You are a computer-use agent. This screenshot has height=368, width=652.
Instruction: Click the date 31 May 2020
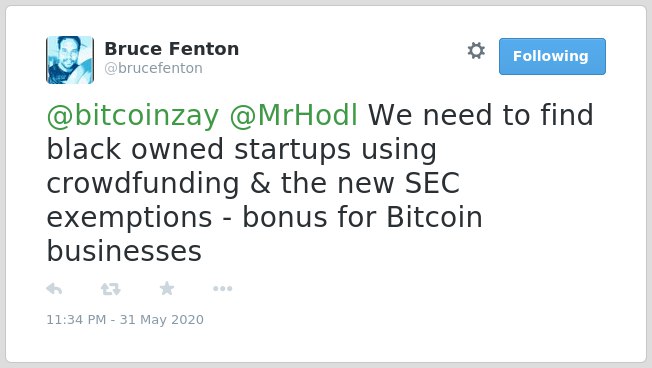(x=162, y=319)
